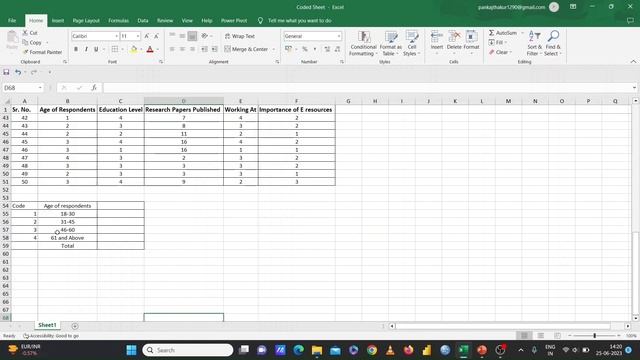Open the Clear dropdown
Image resolution: width=640 pixels, height=360 pixels.
[501, 52]
